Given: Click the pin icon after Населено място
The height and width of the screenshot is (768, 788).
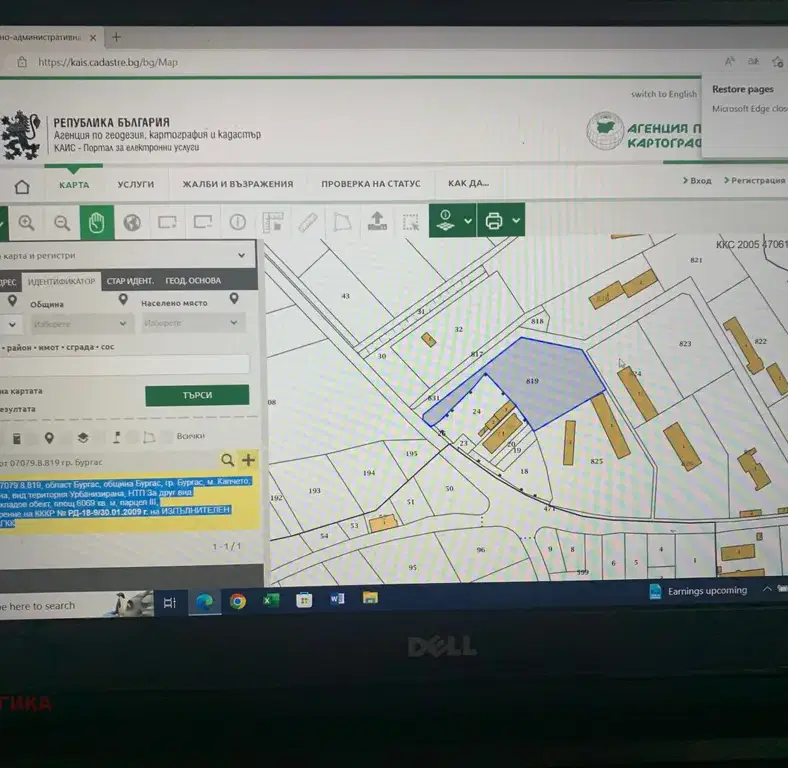Looking at the screenshot, I should pyautogui.click(x=234, y=299).
